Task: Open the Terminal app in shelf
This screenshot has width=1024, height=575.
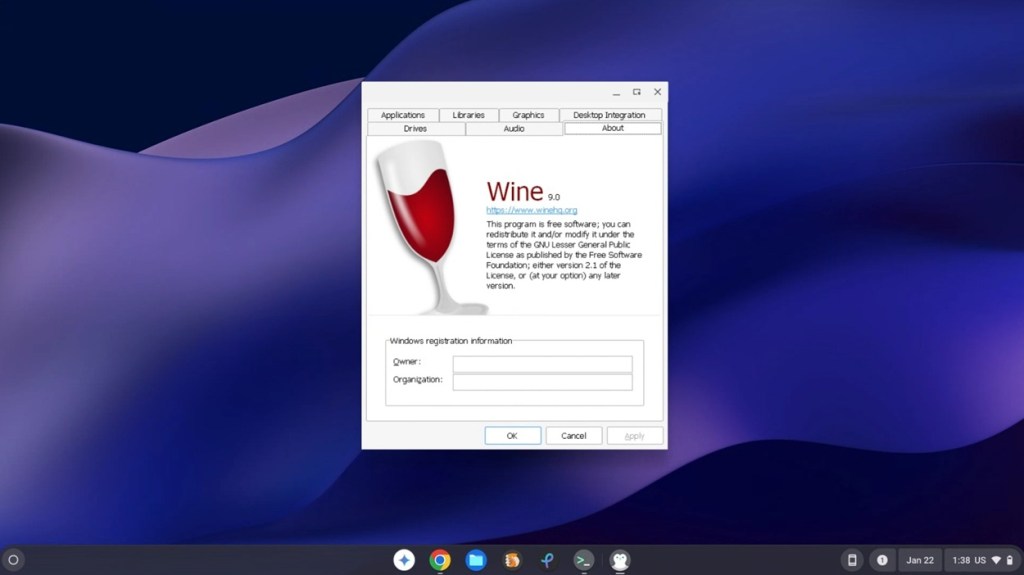Action: tap(583, 560)
